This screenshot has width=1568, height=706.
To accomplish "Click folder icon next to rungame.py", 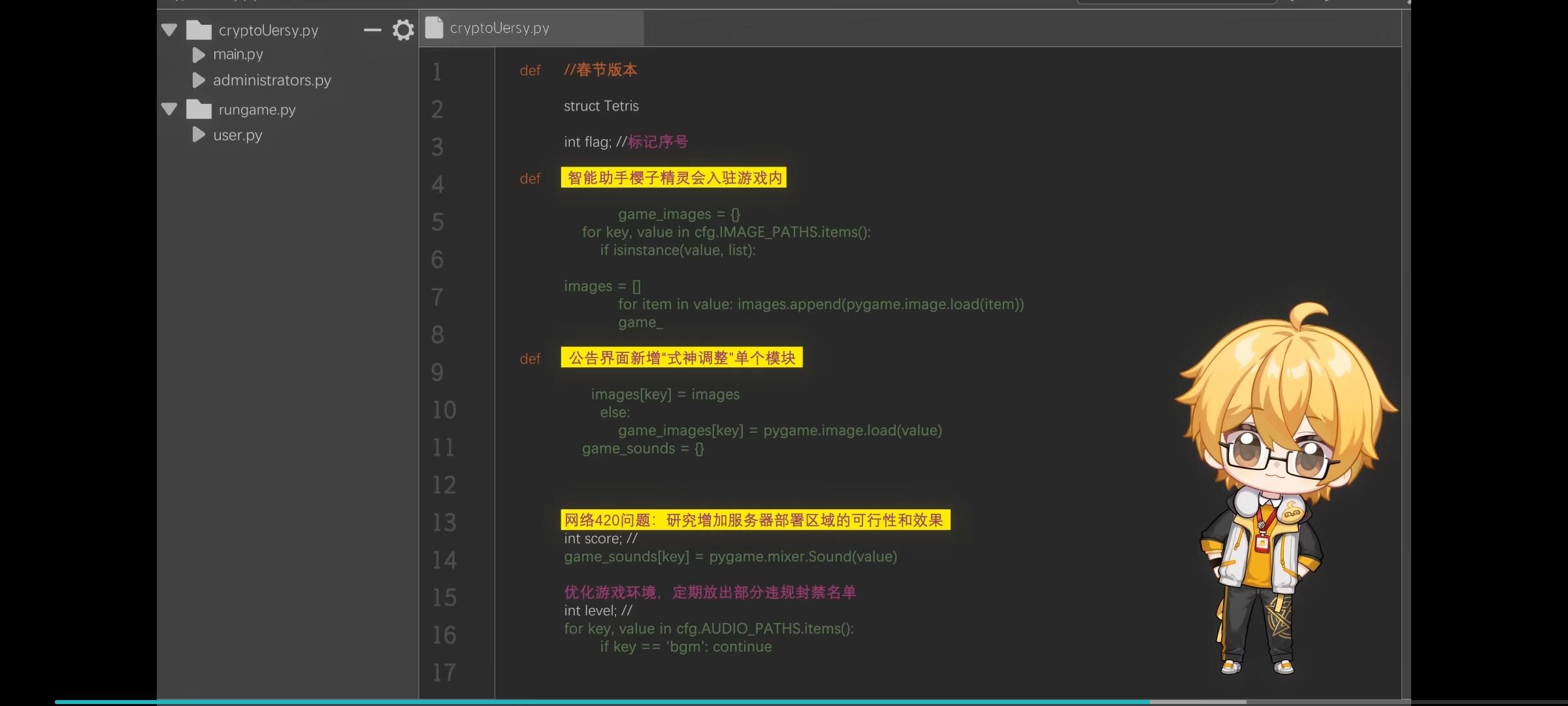I will pos(199,109).
